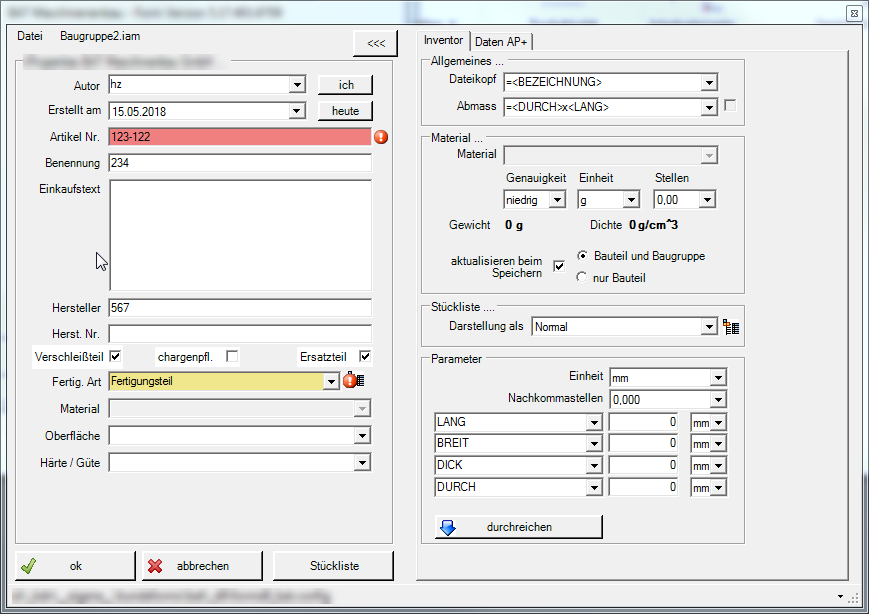Click the small status bar arrow at bottom right
The width and height of the screenshot is (869, 614).
839,596
